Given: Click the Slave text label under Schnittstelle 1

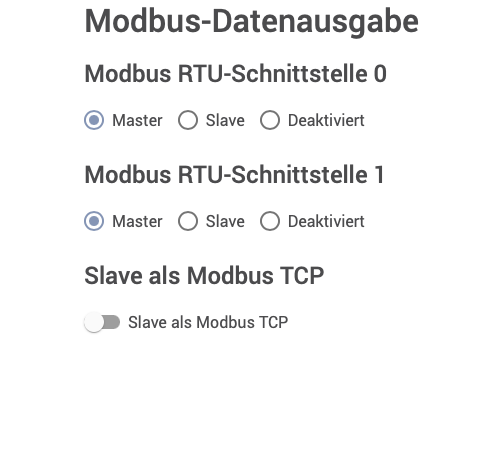Looking at the screenshot, I should 225,221.
